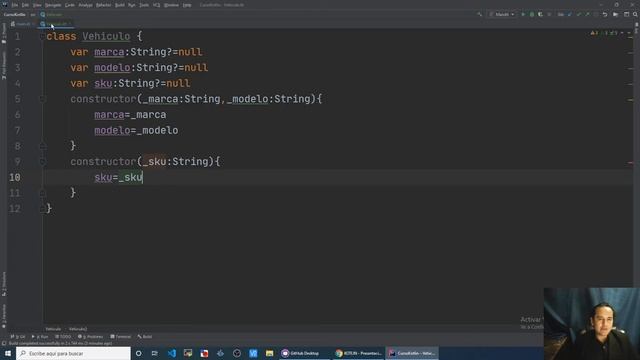The image size is (640, 360).
Task: Click the variable sku on line 4
Action: pyautogui.click(x=103, y=84)
